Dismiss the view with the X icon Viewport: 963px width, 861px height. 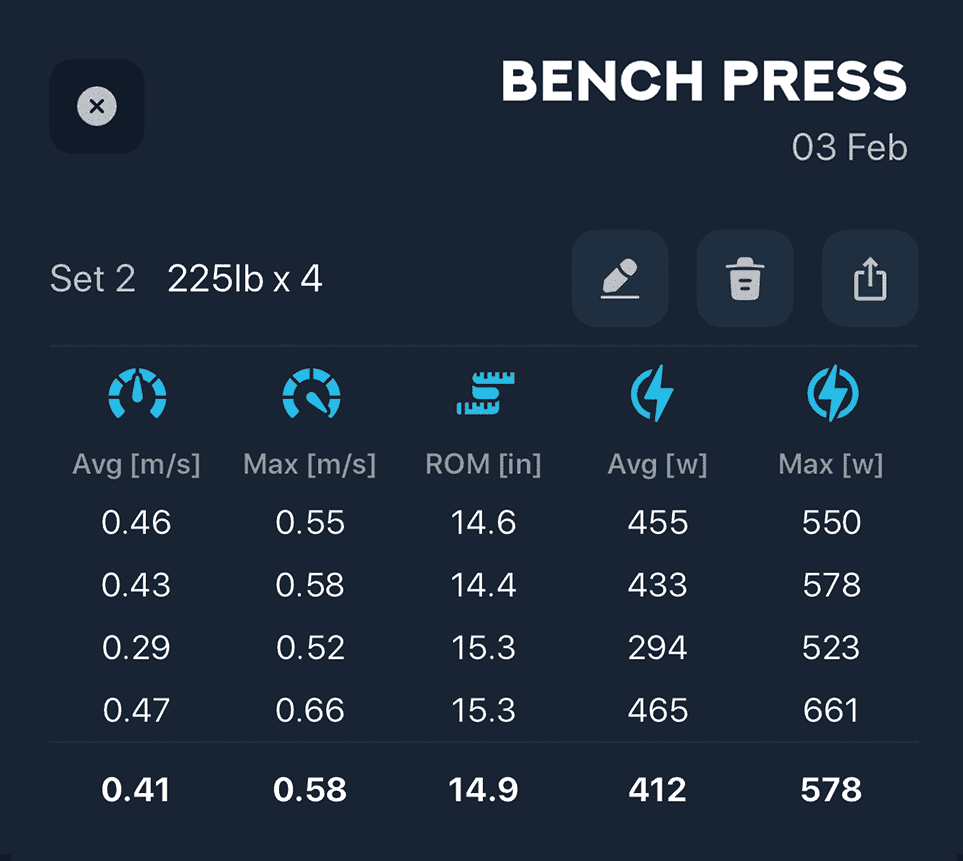[96, 105]
